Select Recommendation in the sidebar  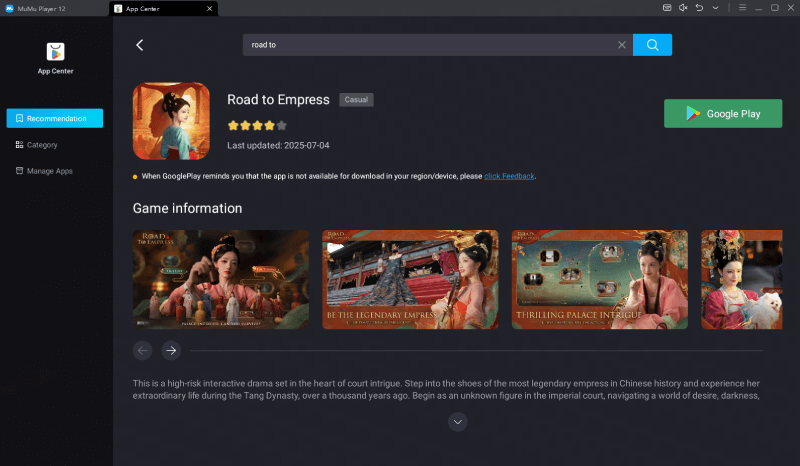coord(55,118)
